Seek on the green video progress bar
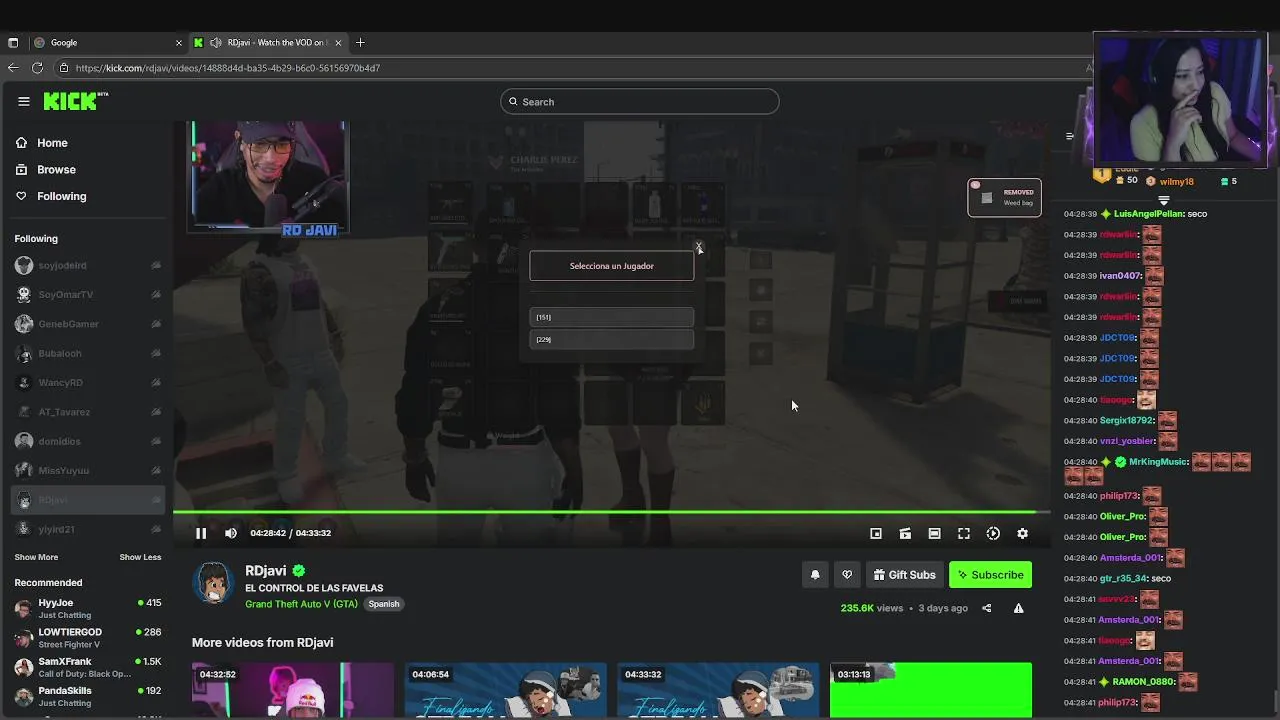This screenshot has width=1280, height=720. pyautogui.click(x=611, y=512)
